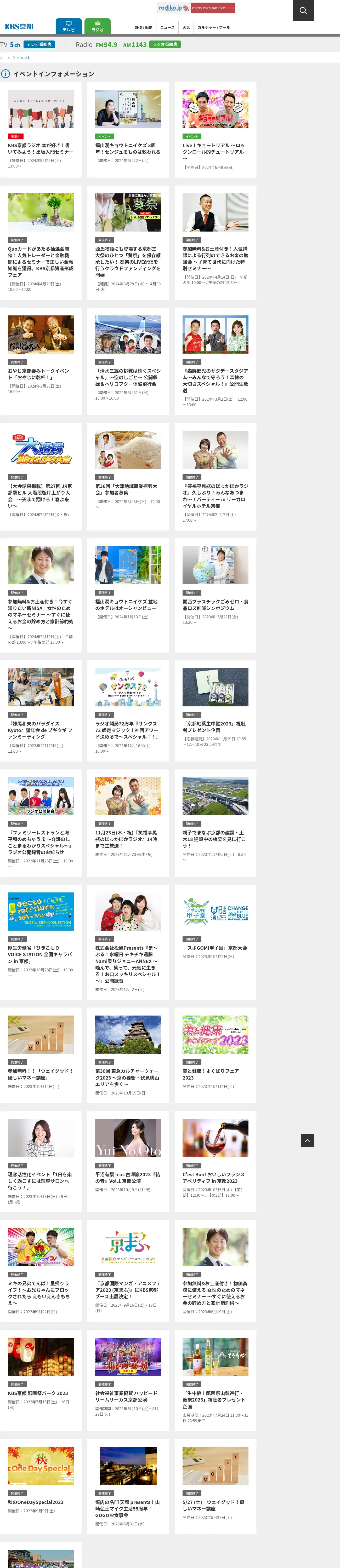Click the back-to-top arrow button
The image size is (340, 1568).
(307, 1140)
